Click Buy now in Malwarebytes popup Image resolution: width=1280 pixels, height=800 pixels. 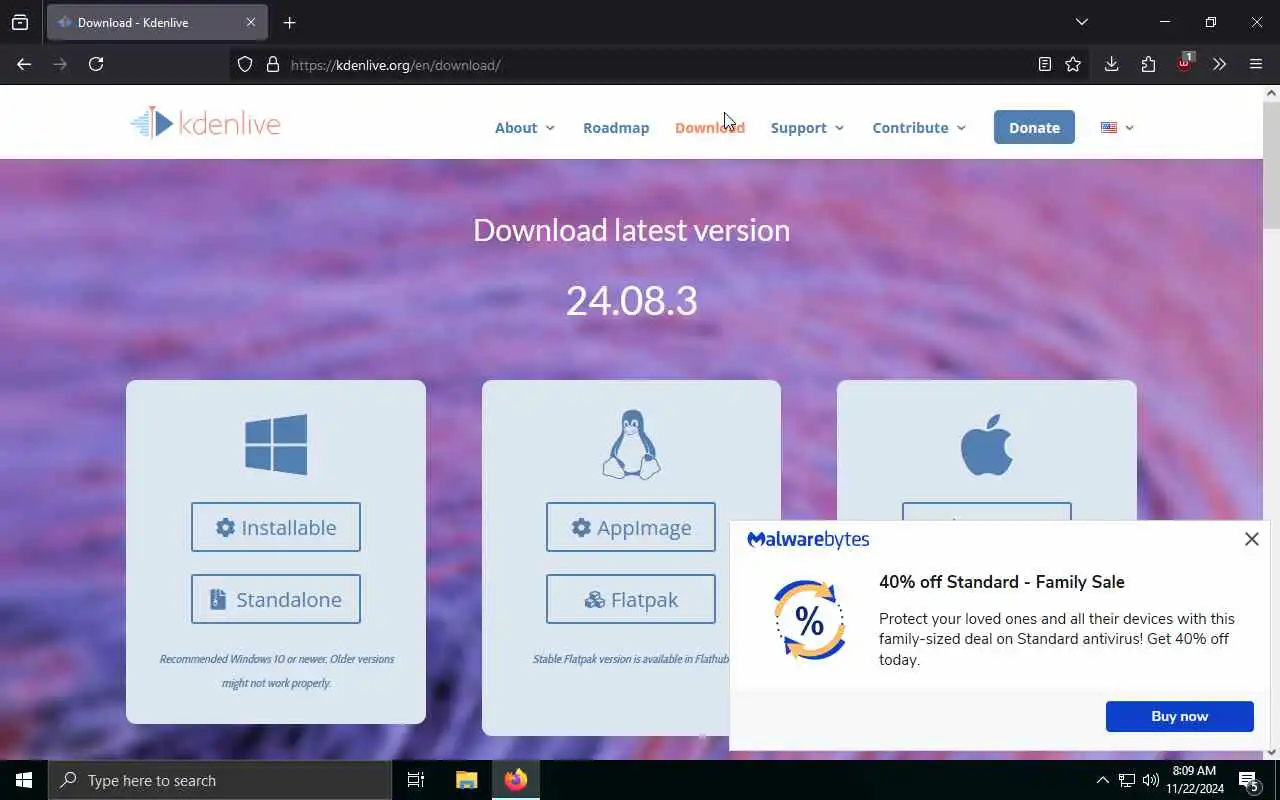(x=1180, y=716)
